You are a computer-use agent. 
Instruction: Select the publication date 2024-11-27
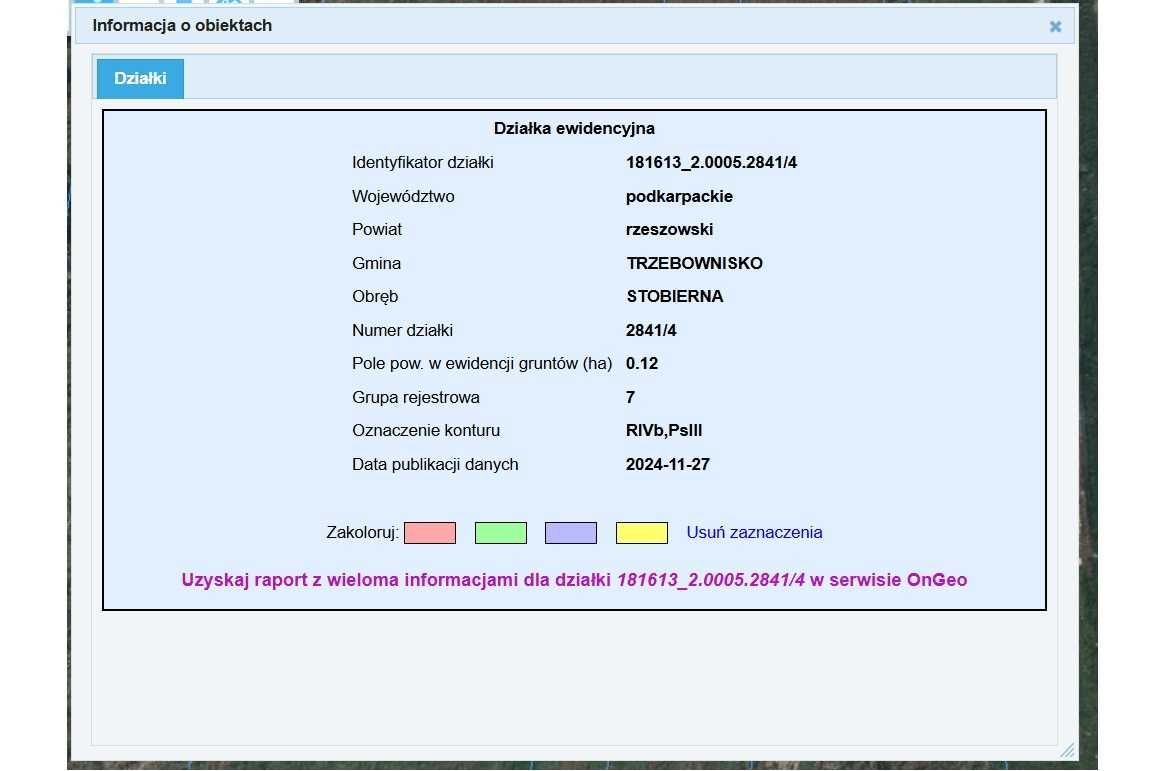pos(667,465)
